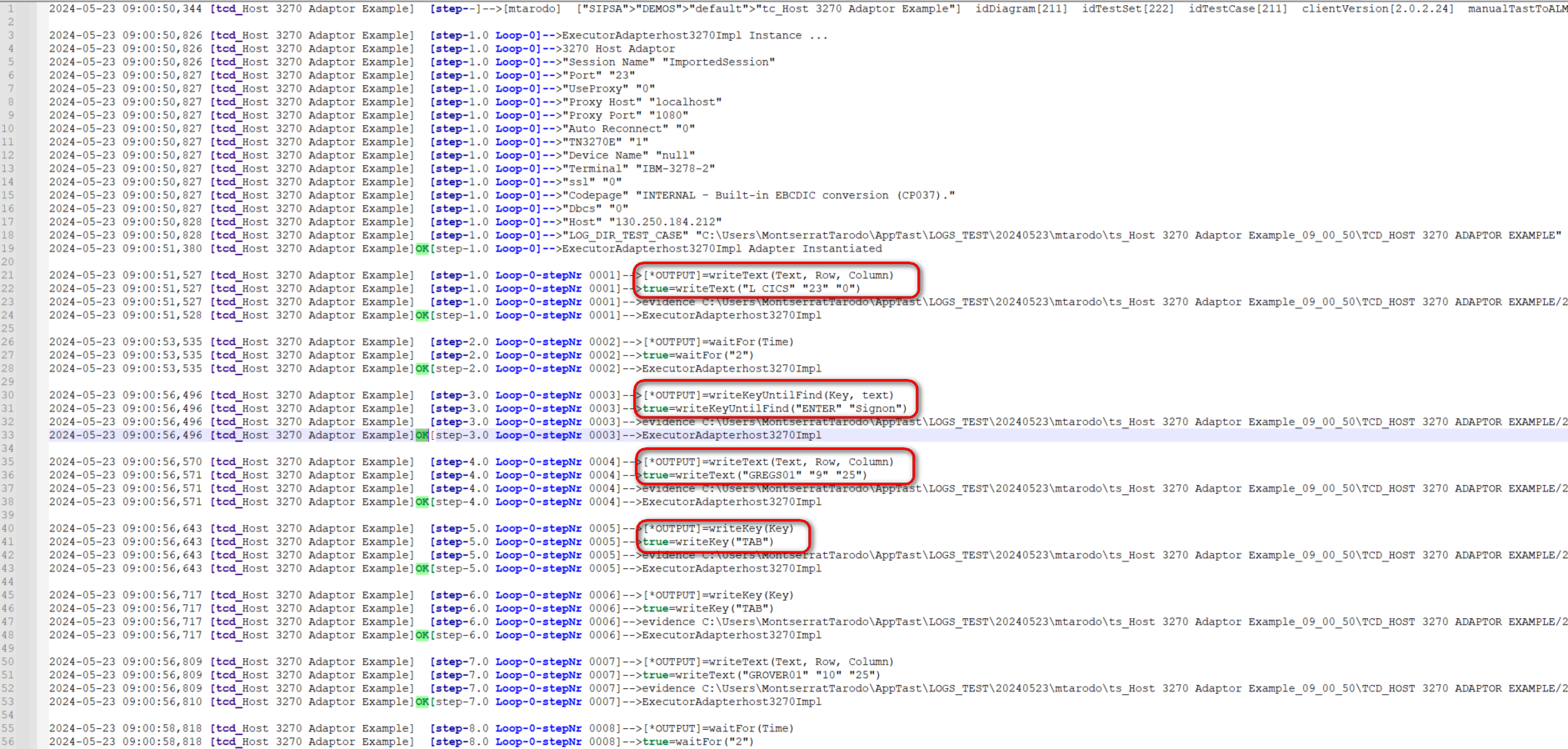Click OK marker on highlighted line 33
The width and height of the screenshot is (1568, 749).
pyautogui.click(x=422, y=435)
